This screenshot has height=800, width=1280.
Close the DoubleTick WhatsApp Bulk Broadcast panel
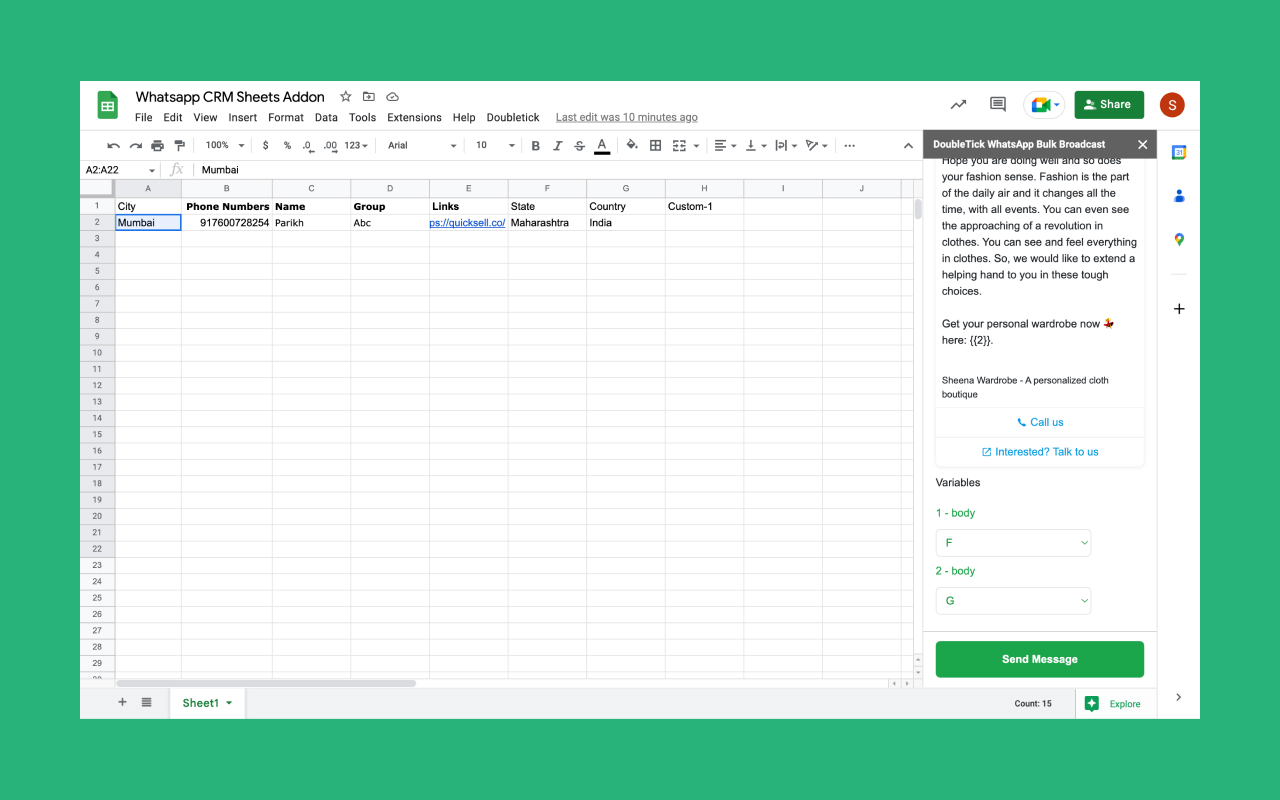[x=1142, y=145]
